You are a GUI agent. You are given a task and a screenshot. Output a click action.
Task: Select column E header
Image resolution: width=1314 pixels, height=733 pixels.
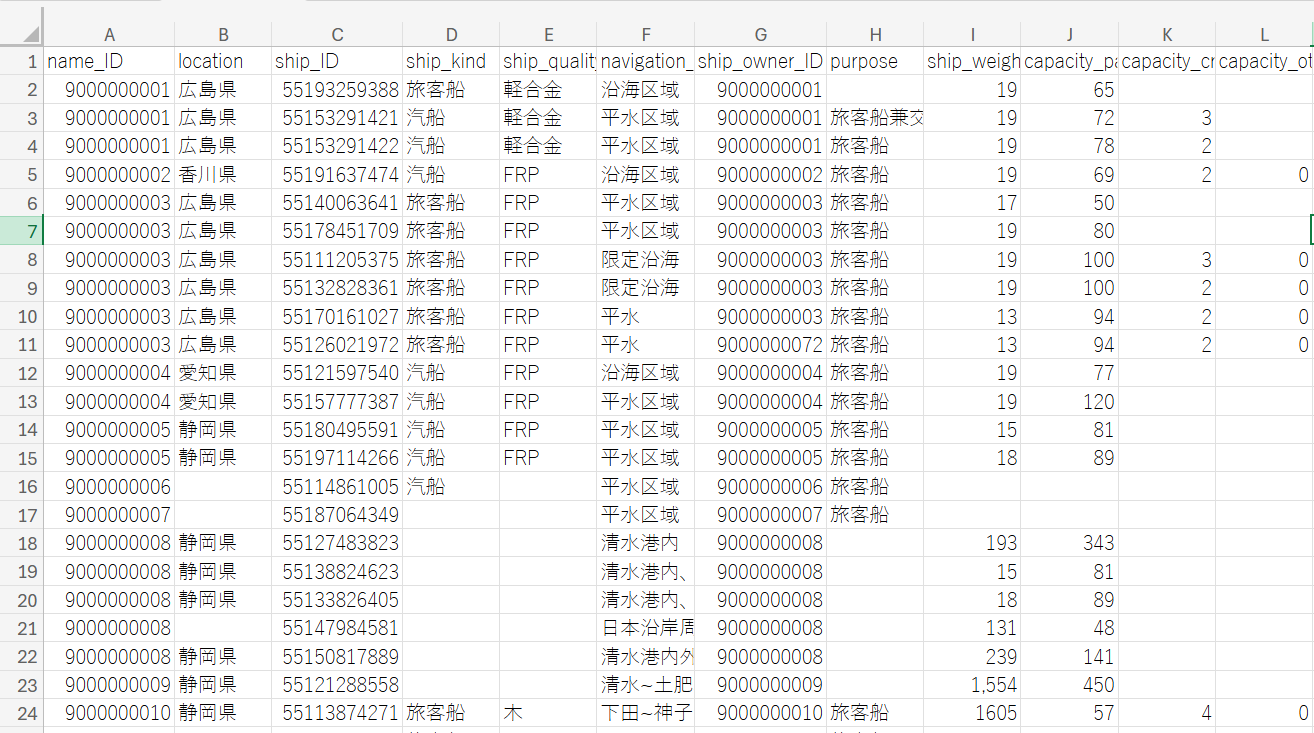(548, 34)
